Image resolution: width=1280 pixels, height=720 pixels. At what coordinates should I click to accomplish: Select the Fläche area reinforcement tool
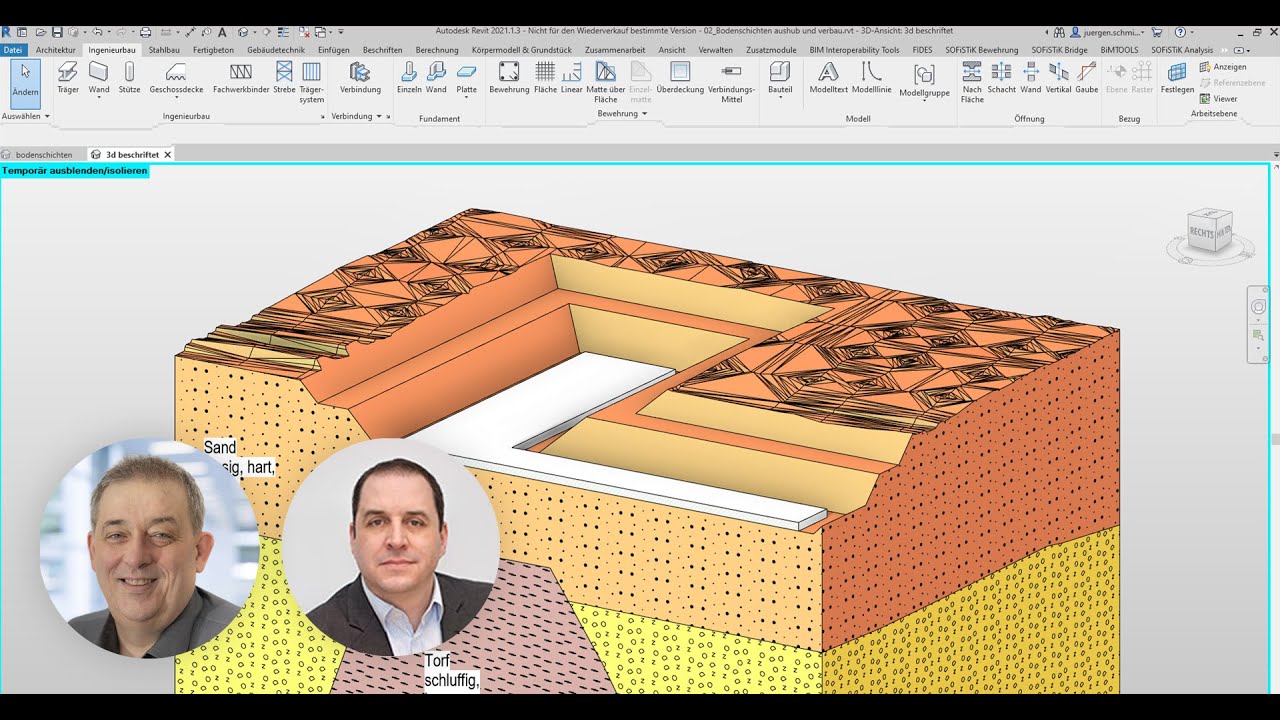tap(545, 77)
